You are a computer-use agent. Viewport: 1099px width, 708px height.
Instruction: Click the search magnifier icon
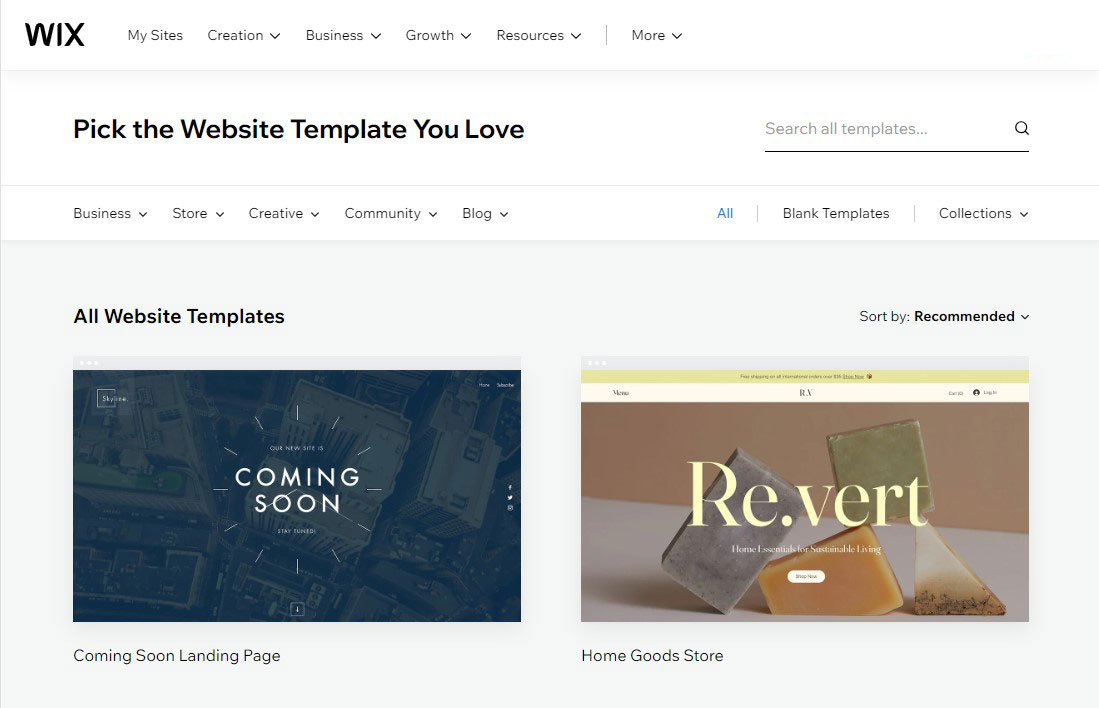[1021, 128]
